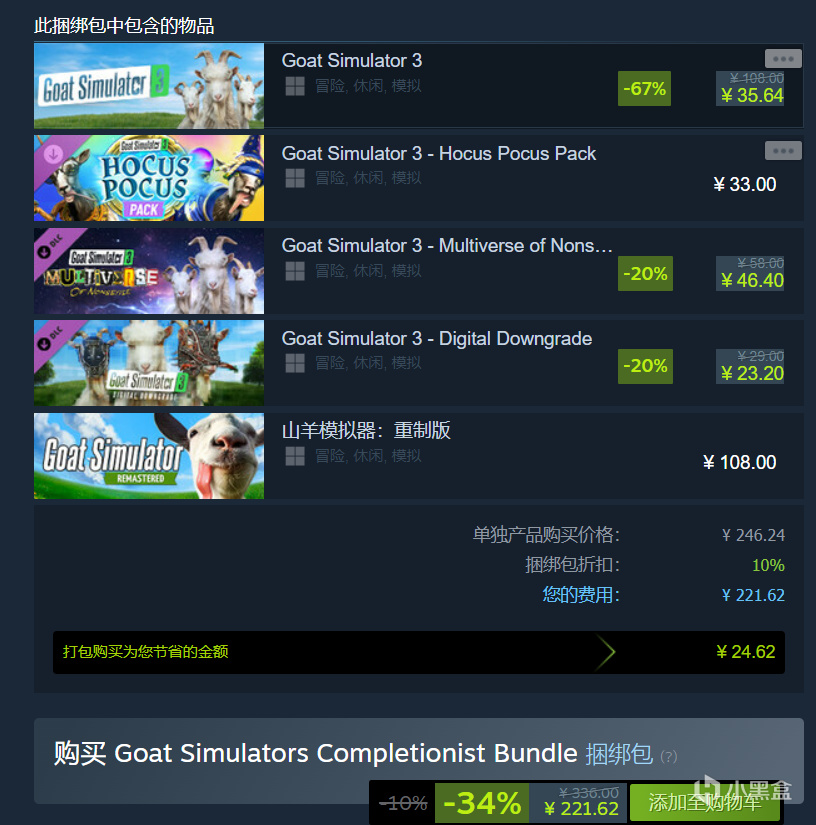Open Goat Simulator 3 - Hocus Pocus Pack title
The width and height of the screenshot is (816, 825).
[x=439, y=154]
